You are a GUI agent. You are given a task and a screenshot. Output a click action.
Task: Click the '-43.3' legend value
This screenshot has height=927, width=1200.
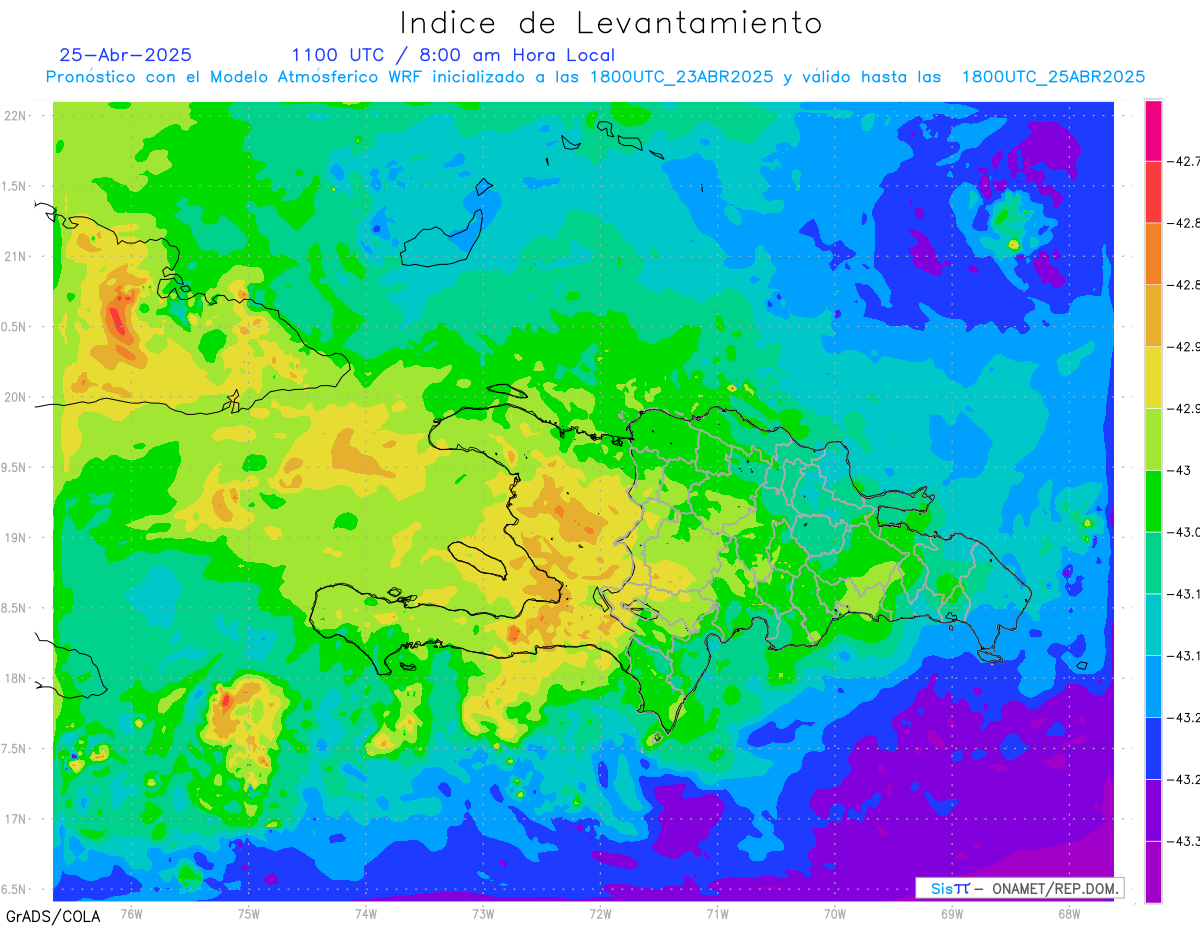1186,840
